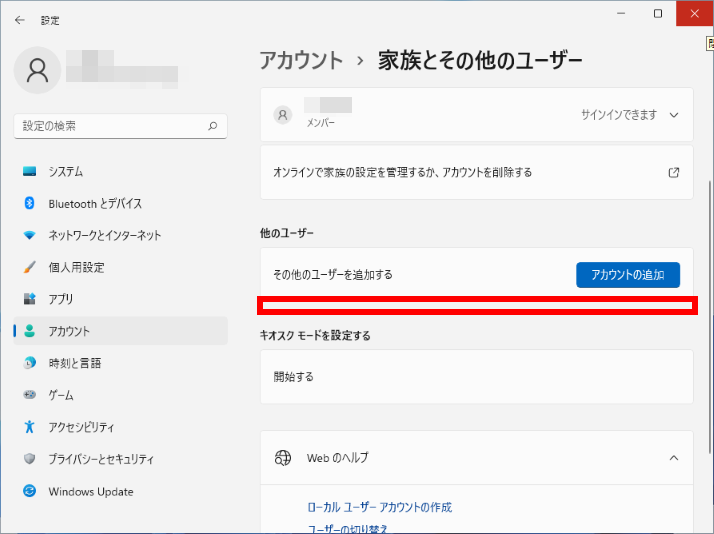The width and height of the screenshot is (714, 534).
Task: Collapse the Web のヘルプ section
Action: coord(674,458)
